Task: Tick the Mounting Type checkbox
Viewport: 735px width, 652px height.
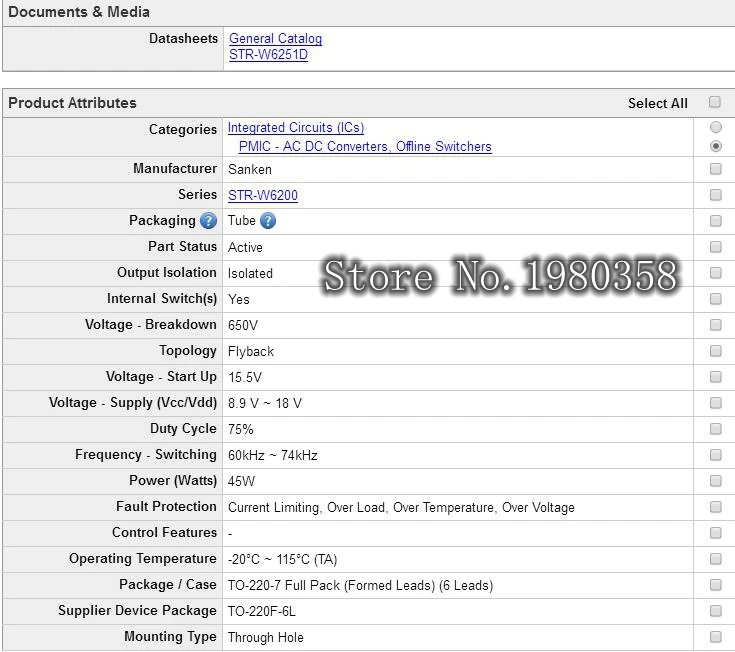Action: pos(715,637)
